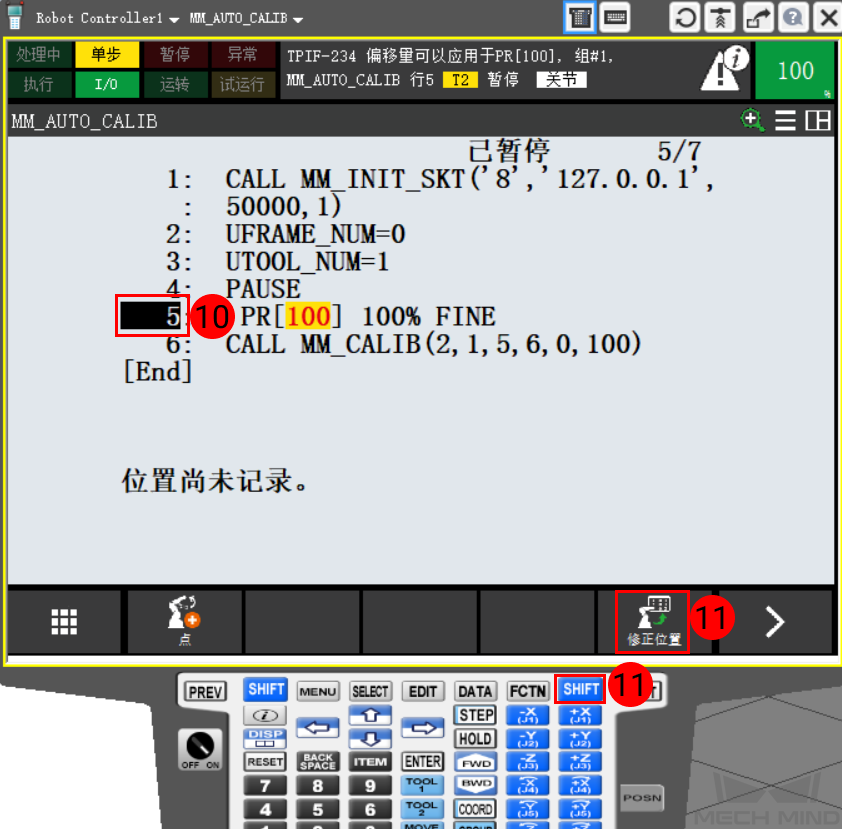
Task: Click the 修正位置 touch-up softkey
Action: pos(653,622)
